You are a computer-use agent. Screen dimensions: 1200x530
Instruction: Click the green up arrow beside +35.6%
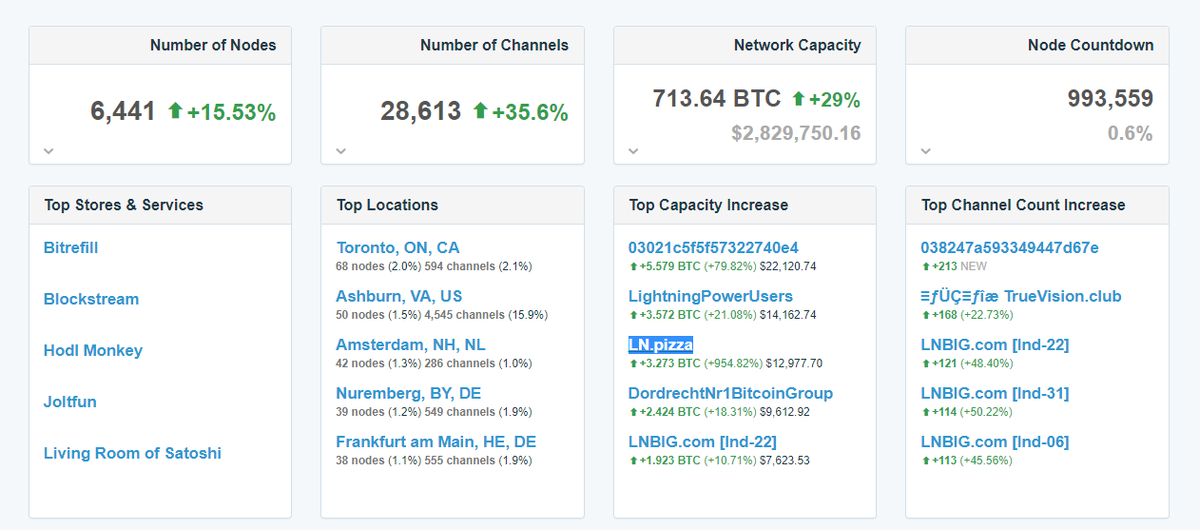point(481,111)
